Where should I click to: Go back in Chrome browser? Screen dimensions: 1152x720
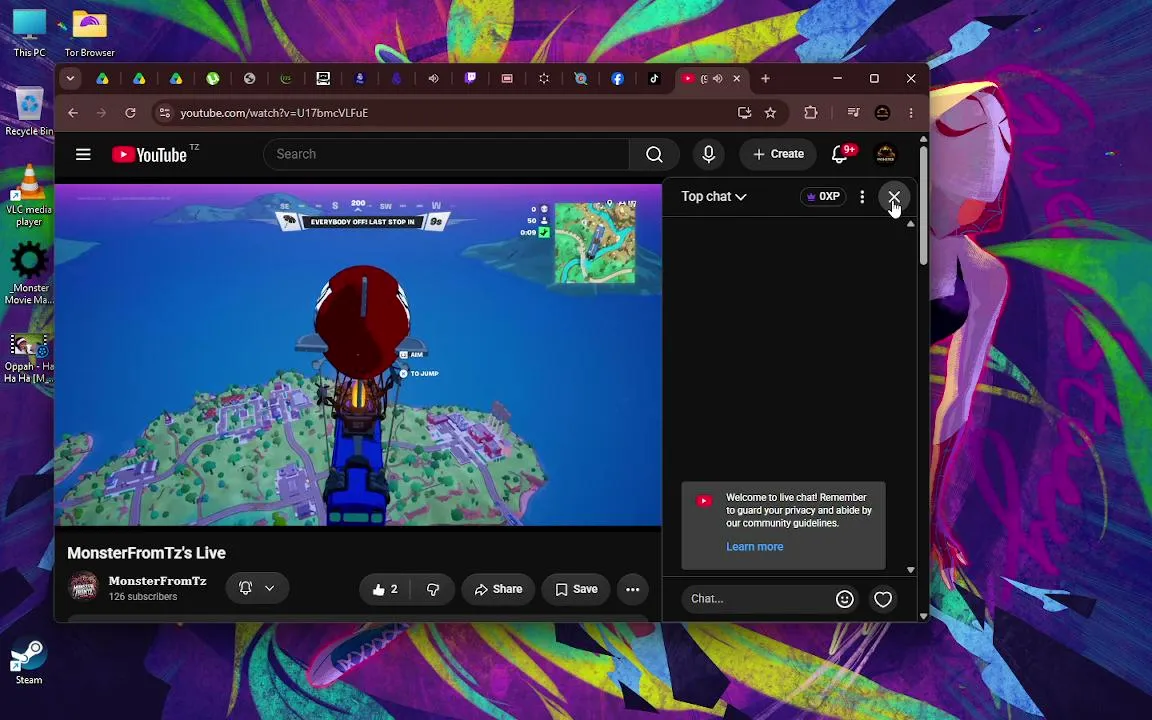pyautogui.click(x=73, y=113)
